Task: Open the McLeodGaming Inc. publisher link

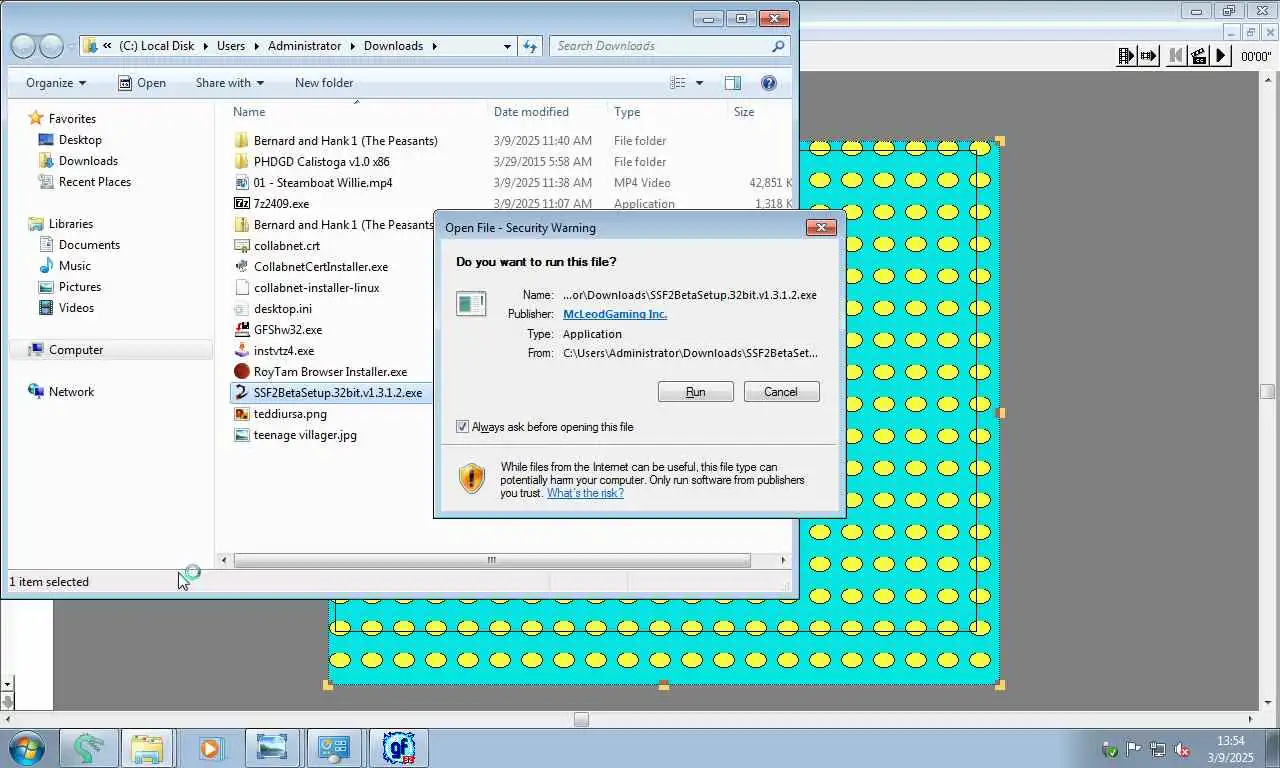Action: coord(615,314)
